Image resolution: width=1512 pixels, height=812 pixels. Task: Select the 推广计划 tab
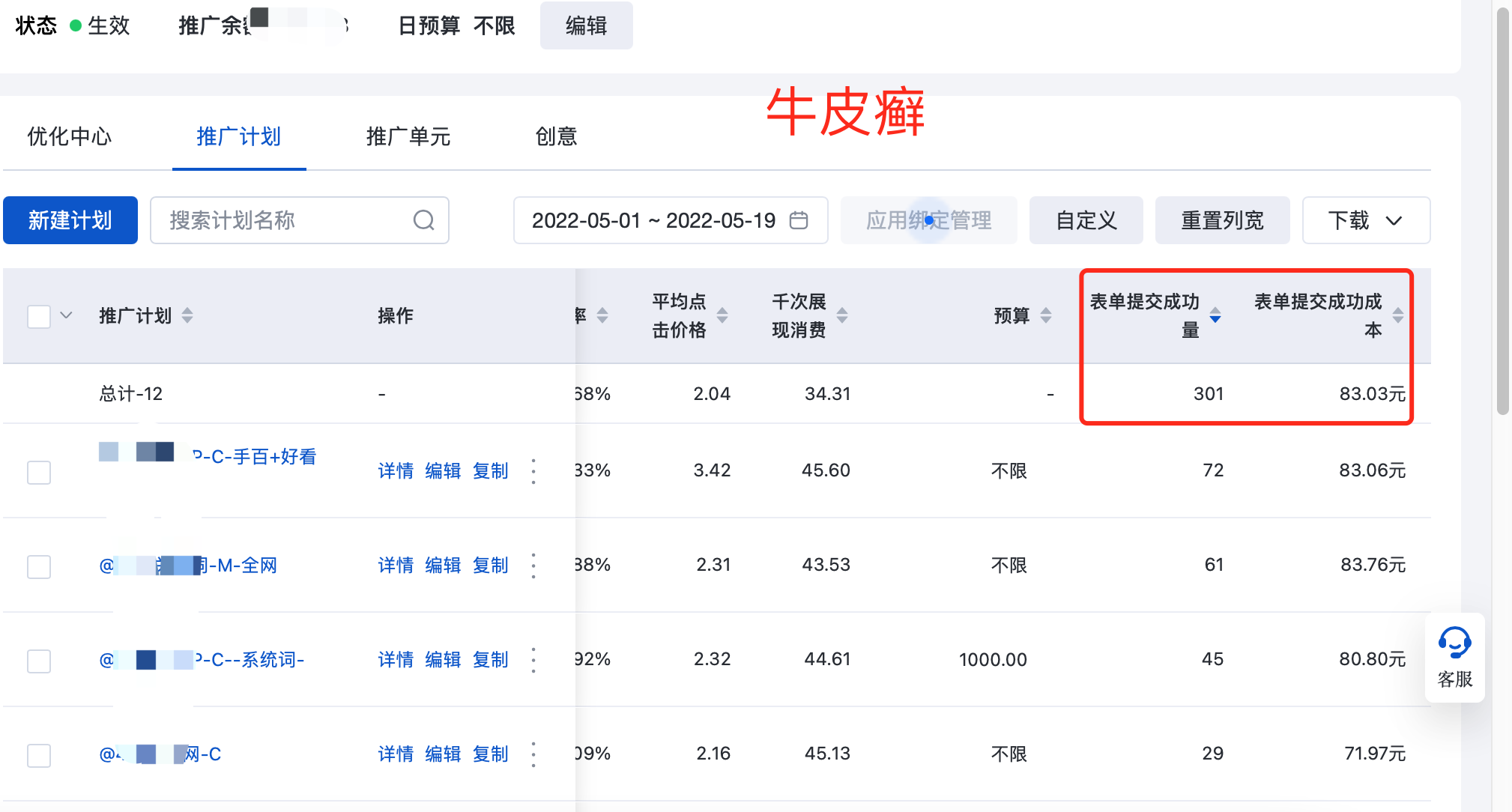click(239, 136)
